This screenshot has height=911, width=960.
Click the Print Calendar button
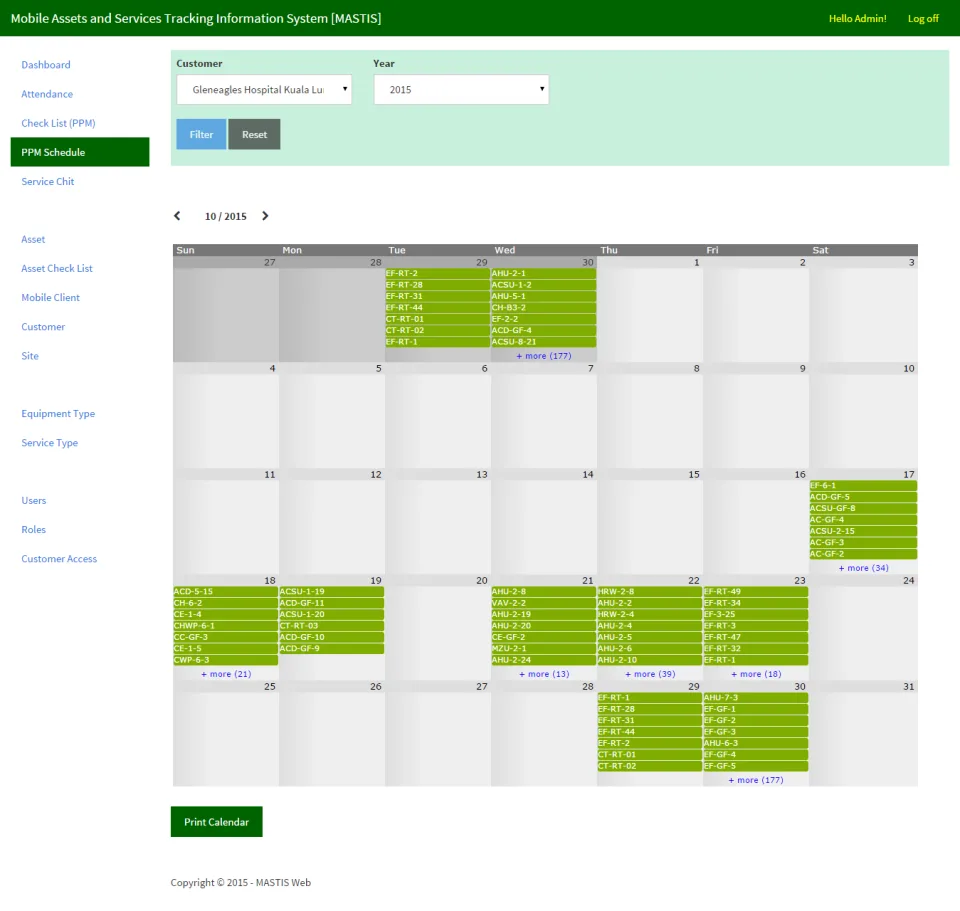tap(216, 822)
